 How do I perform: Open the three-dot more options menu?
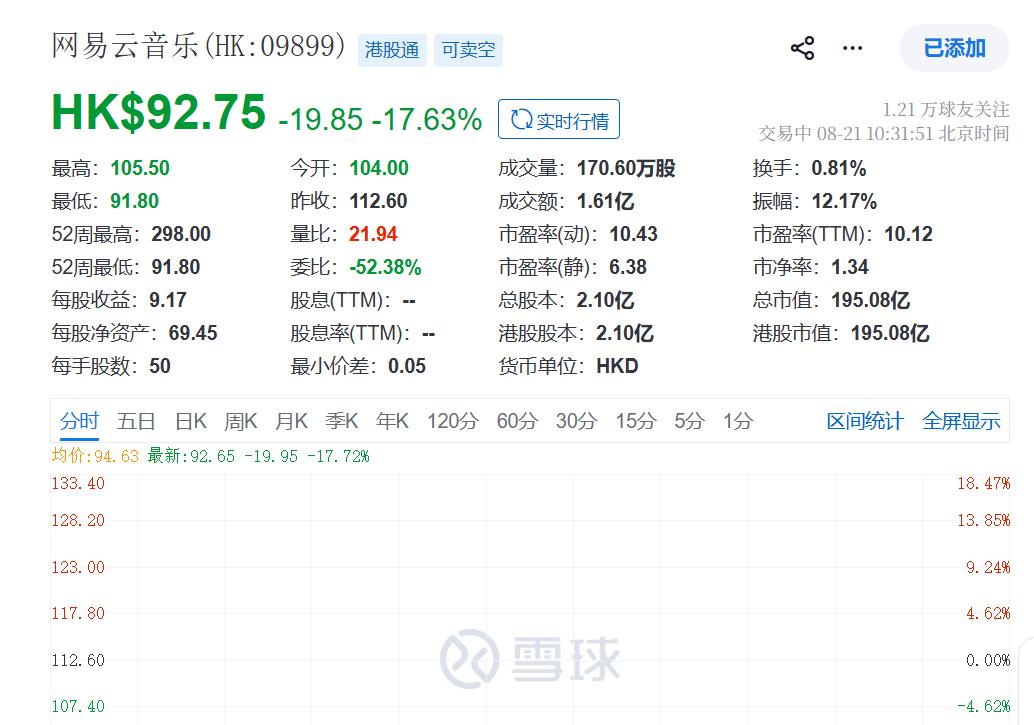pyautogui.click(x=853, y=48)
